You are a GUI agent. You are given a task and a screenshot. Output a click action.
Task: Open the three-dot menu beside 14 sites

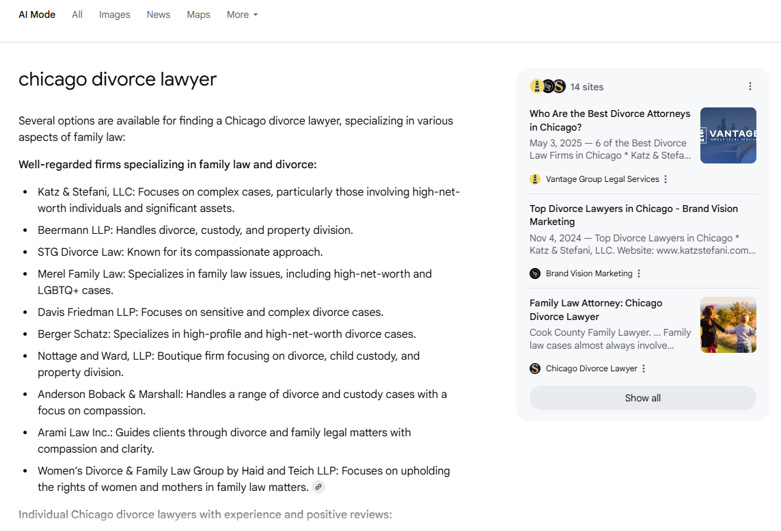click(x=750, y=86)
